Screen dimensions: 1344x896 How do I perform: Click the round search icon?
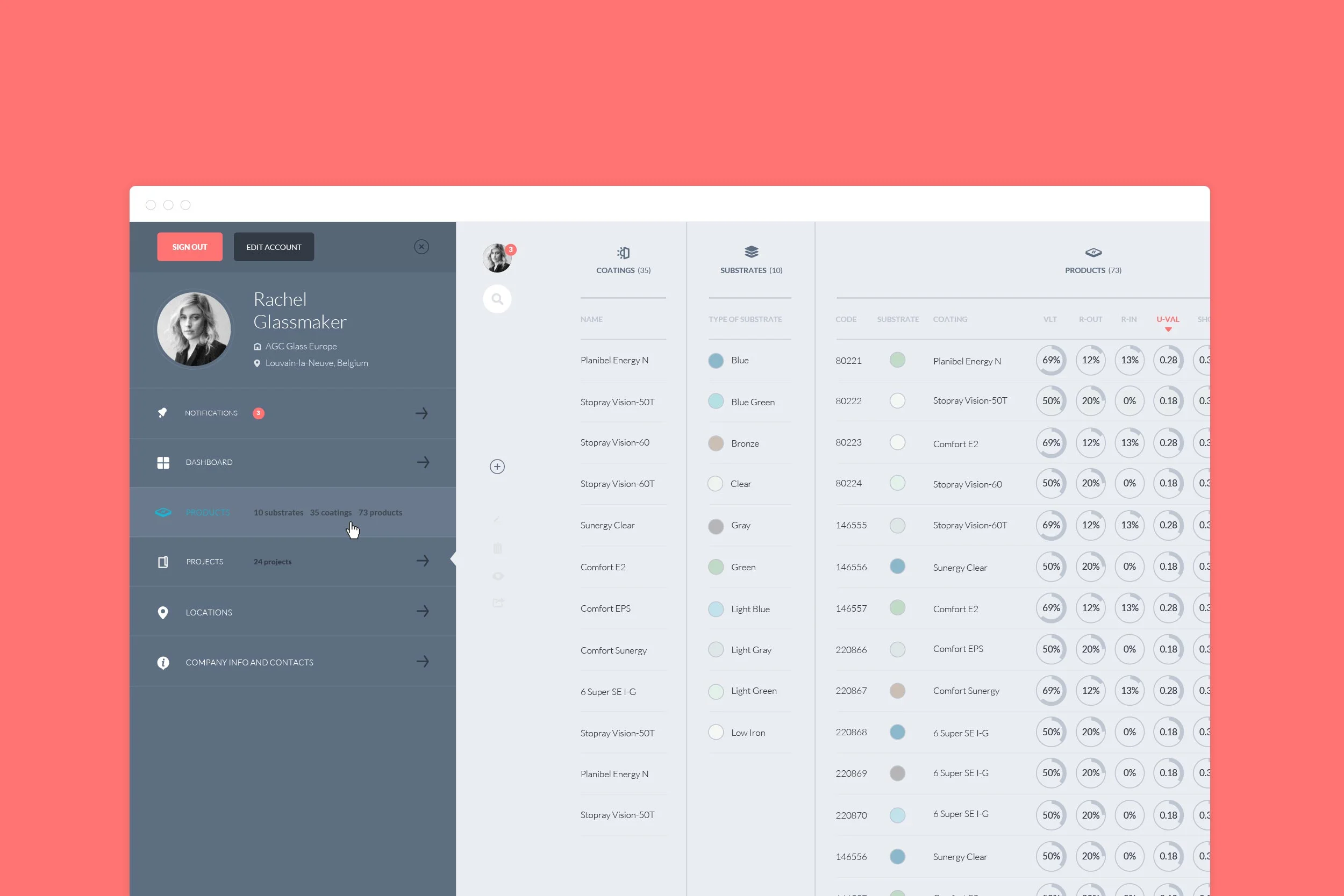497,299
